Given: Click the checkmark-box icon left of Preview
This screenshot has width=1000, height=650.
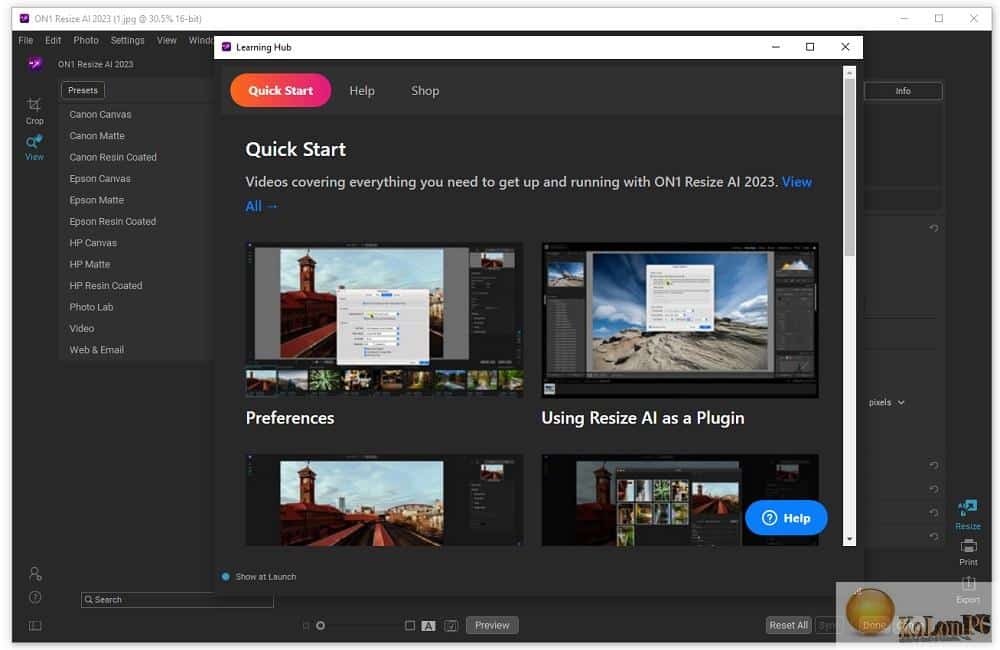Looking at the screenshot, I should coord(451,626).
